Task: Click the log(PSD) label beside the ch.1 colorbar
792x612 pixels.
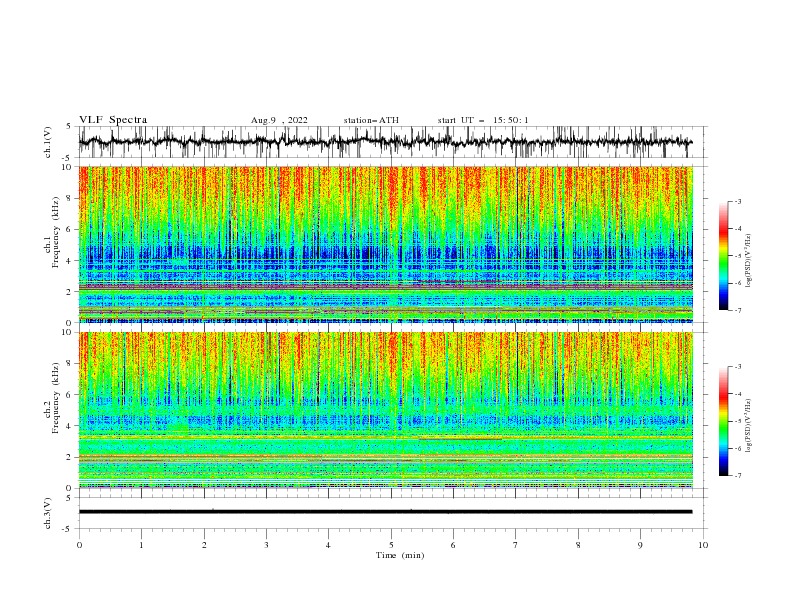Action: click(748, 260)
